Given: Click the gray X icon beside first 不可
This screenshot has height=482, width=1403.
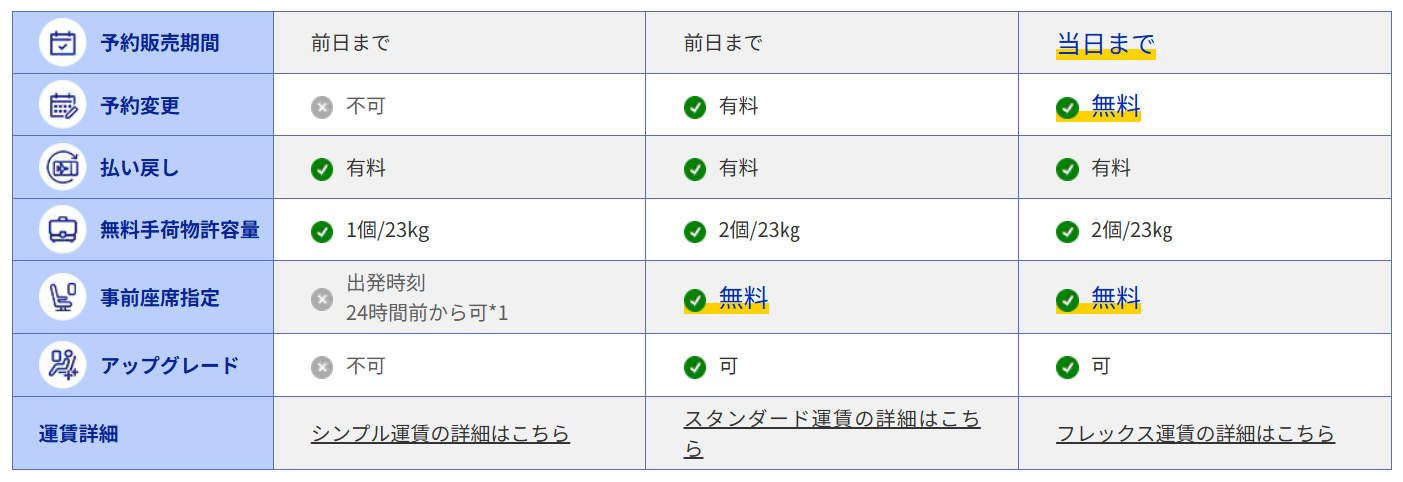Looking at the screenshot, I should pyautogui.click(x=321, y=107).
